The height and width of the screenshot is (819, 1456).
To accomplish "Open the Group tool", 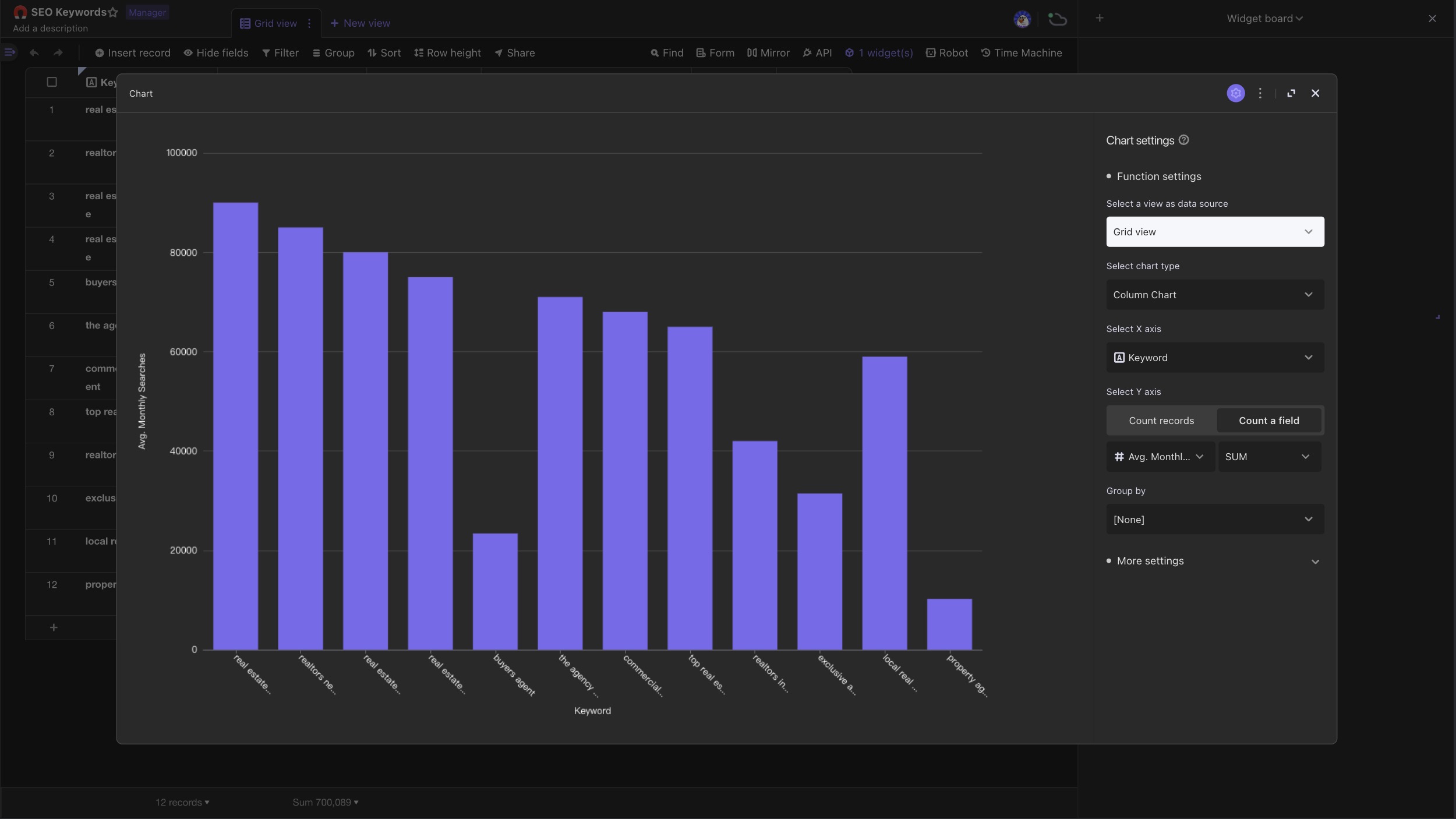I will pos(333,53).
